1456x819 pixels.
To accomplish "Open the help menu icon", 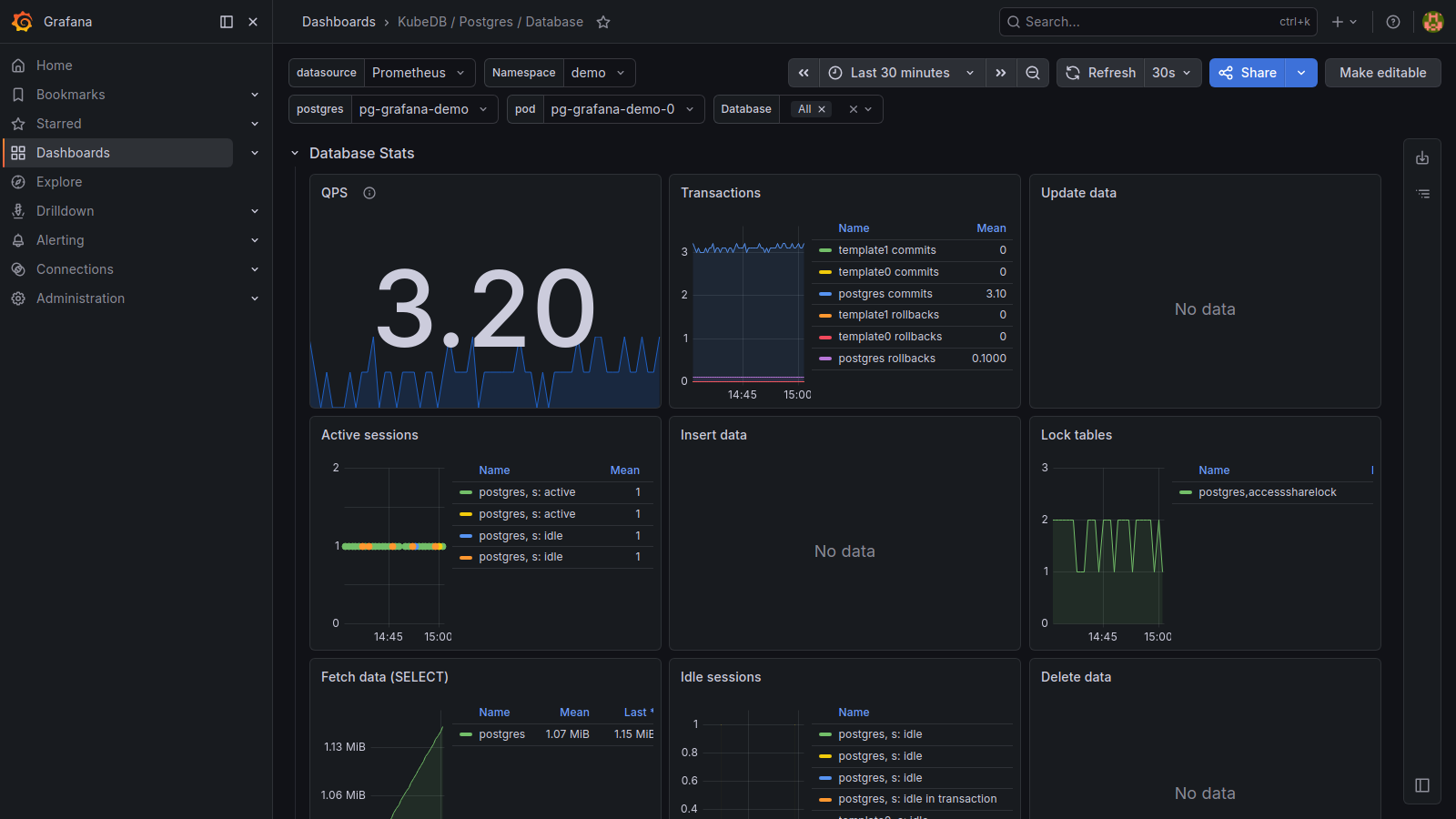I will 1393,22.
